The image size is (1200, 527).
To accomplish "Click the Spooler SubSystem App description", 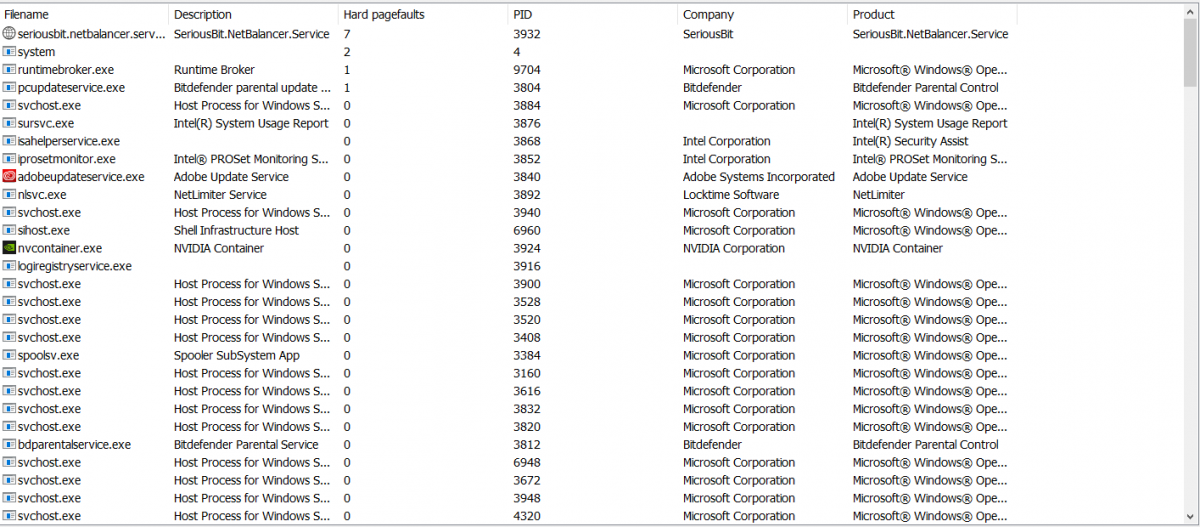I will tap(236, 356).
